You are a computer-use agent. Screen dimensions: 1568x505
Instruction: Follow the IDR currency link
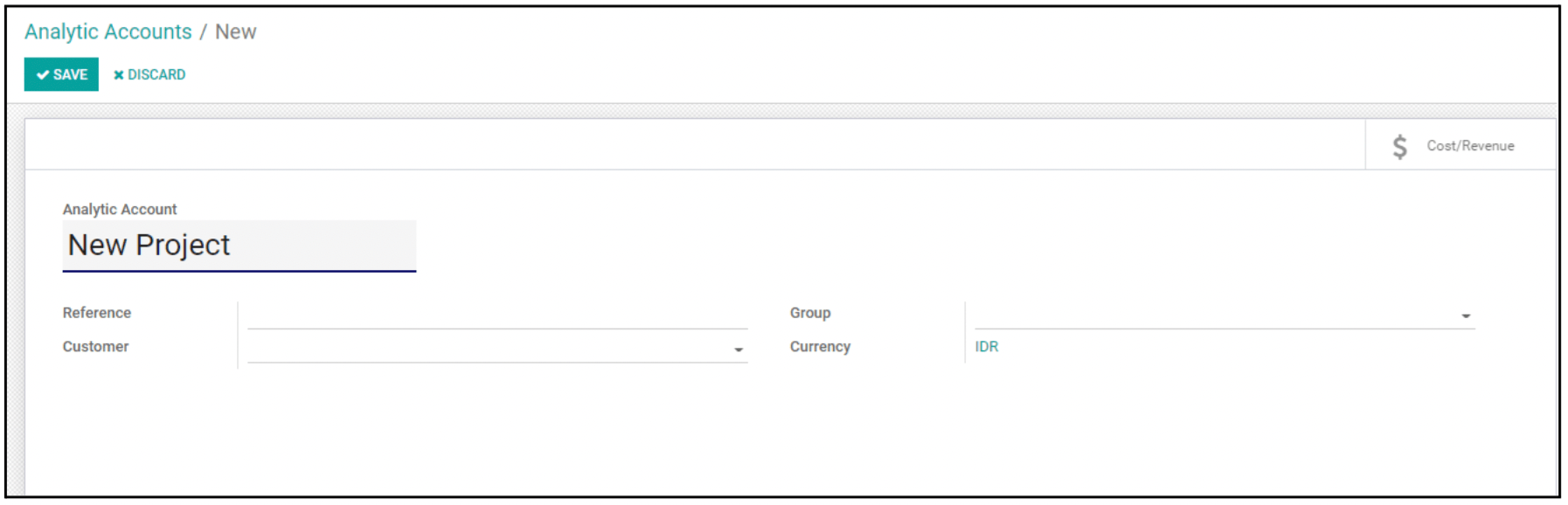click(x=987, y=347)
